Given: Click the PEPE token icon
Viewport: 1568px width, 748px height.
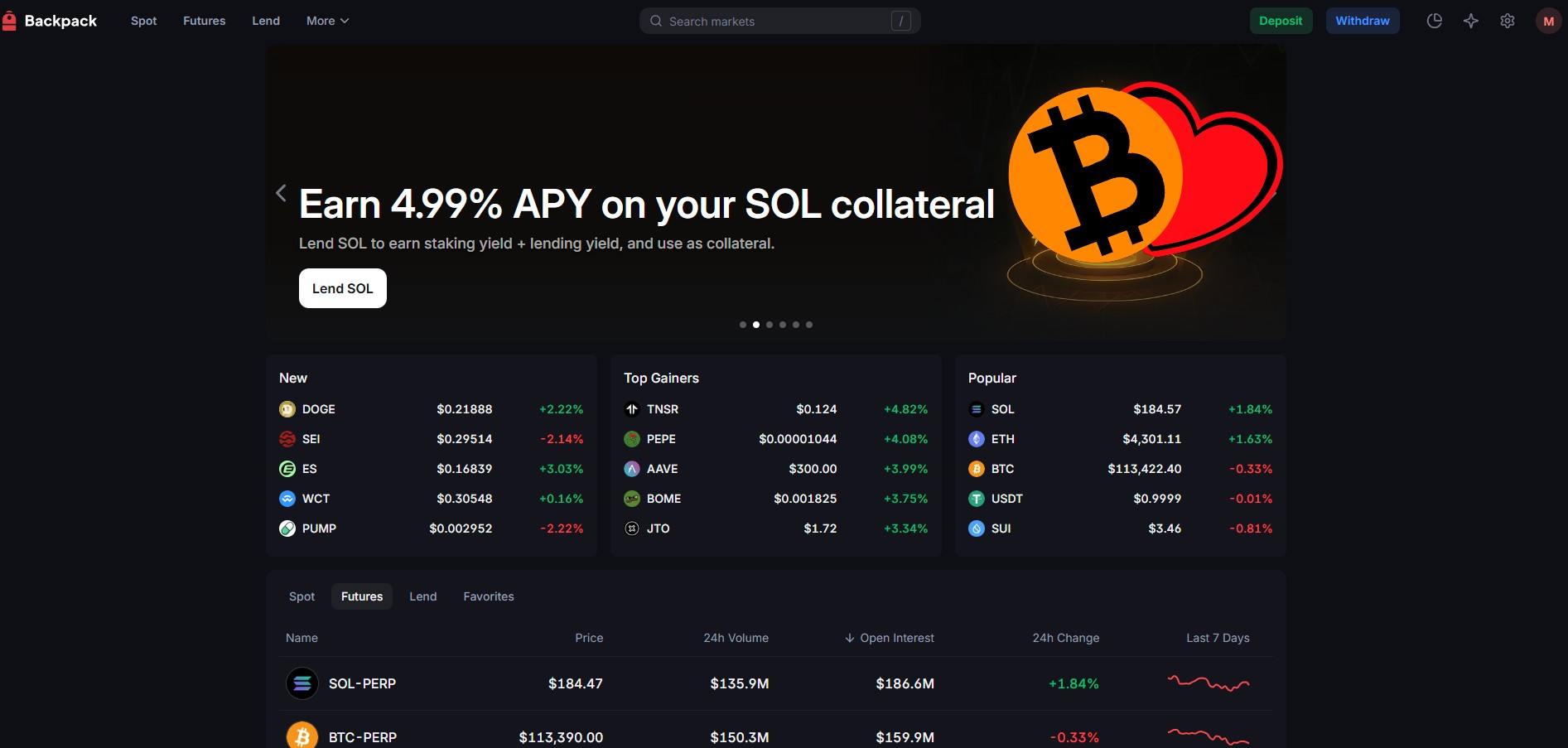Looking at the screenshot, I should click(632, 439).
